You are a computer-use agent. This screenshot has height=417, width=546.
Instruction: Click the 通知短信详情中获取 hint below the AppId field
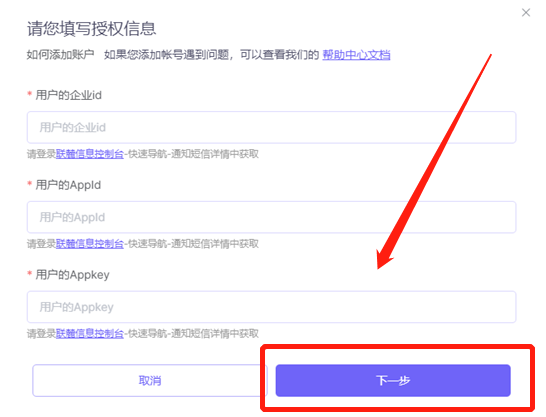coord(215,244)
